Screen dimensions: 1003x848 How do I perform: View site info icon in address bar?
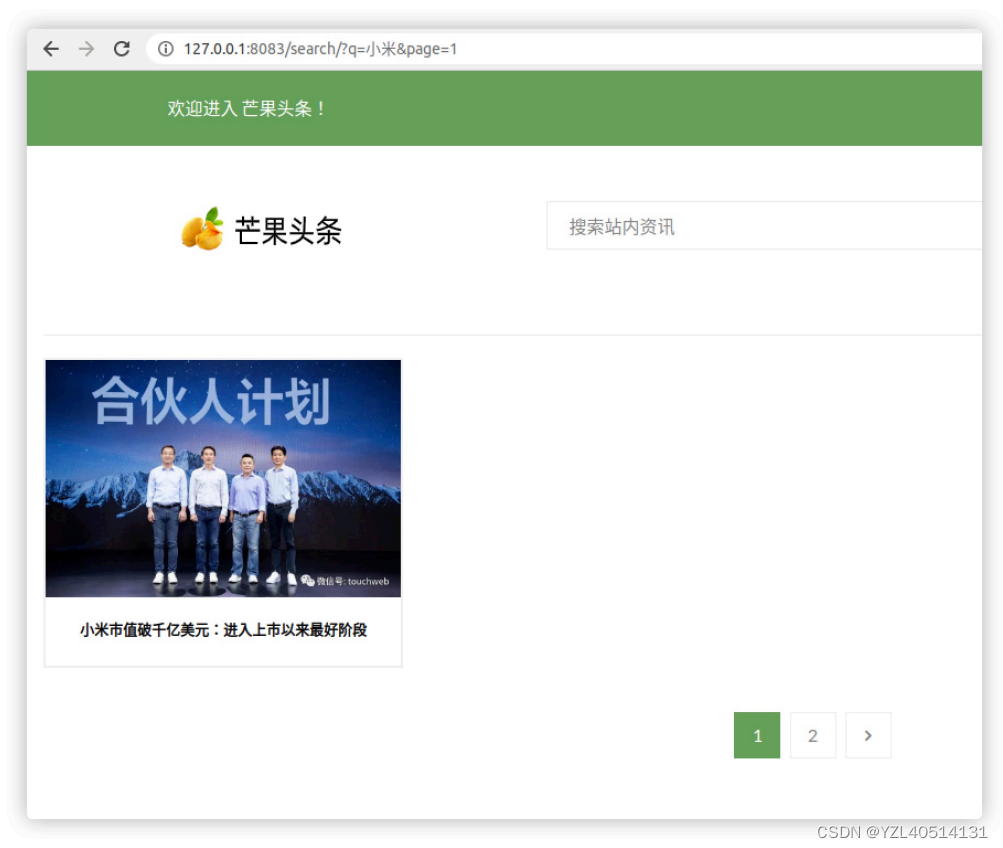click(x=166, y=49)
